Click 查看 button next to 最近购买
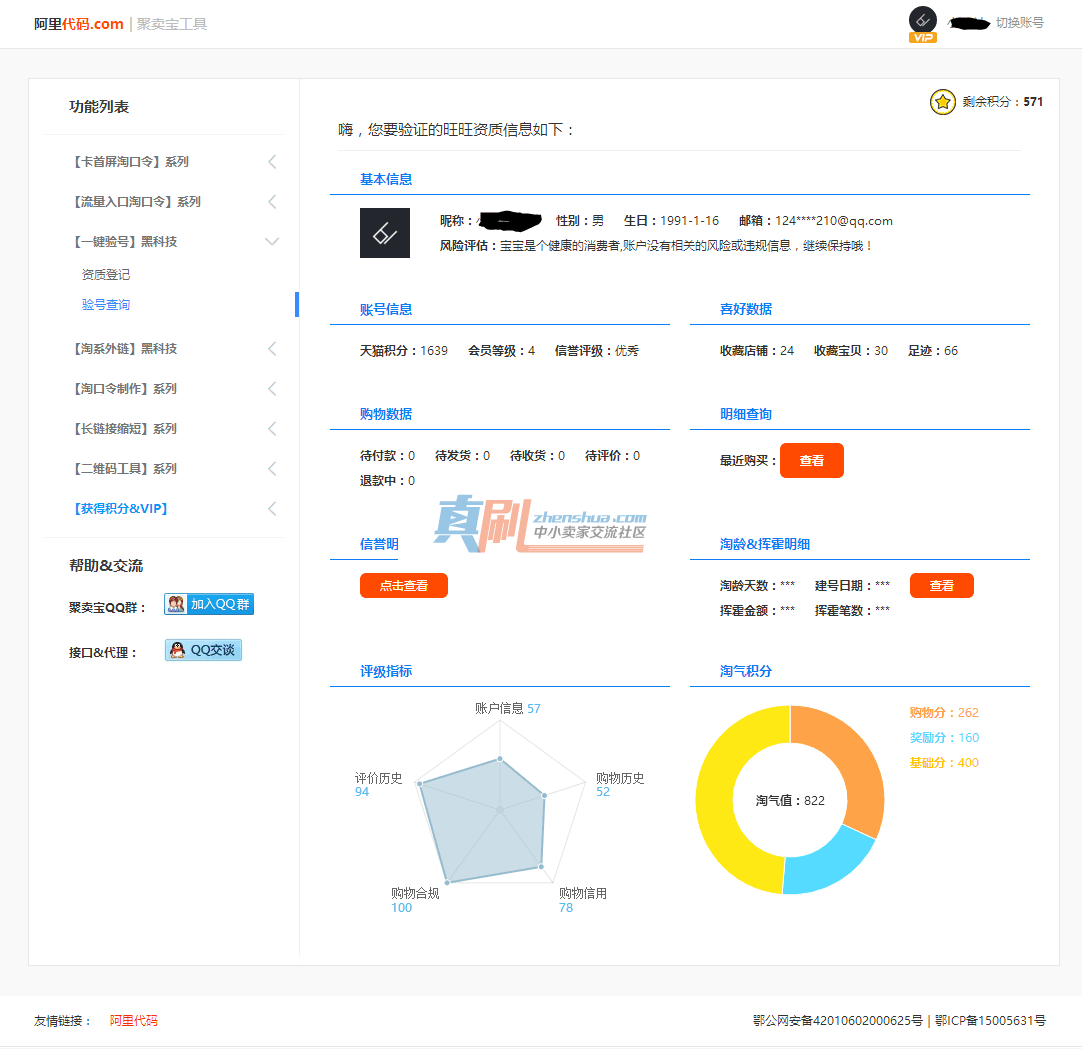The width and height of the screenshot is (1082, 1049). (812, 460)
